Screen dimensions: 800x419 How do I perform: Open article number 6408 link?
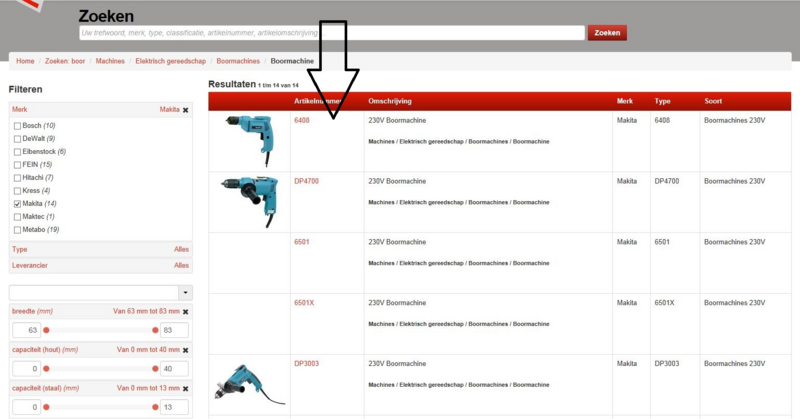coord(302,120)
